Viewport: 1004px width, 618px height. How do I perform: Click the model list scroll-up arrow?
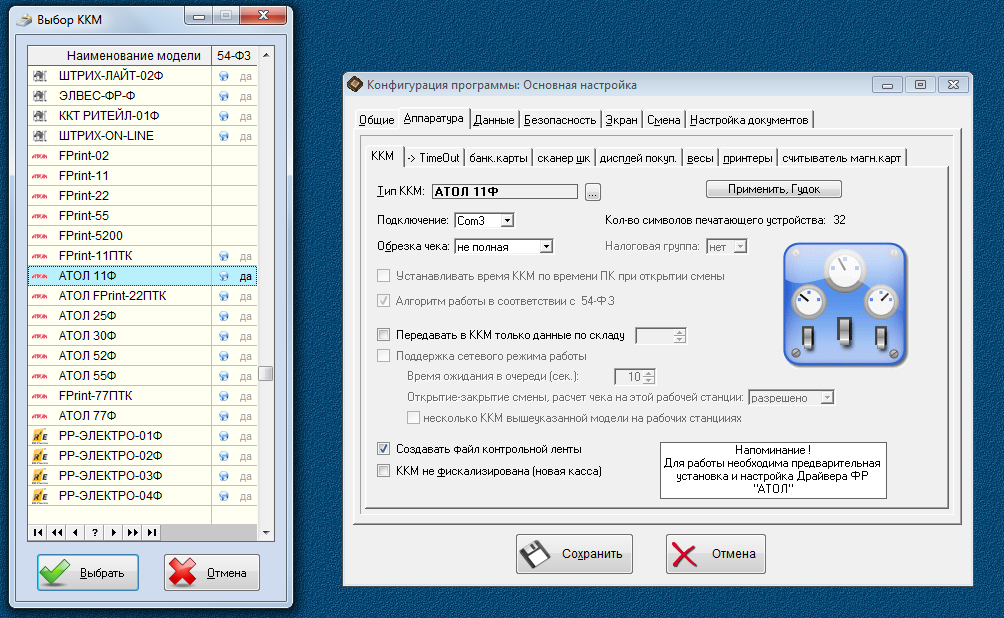point(266,55)
